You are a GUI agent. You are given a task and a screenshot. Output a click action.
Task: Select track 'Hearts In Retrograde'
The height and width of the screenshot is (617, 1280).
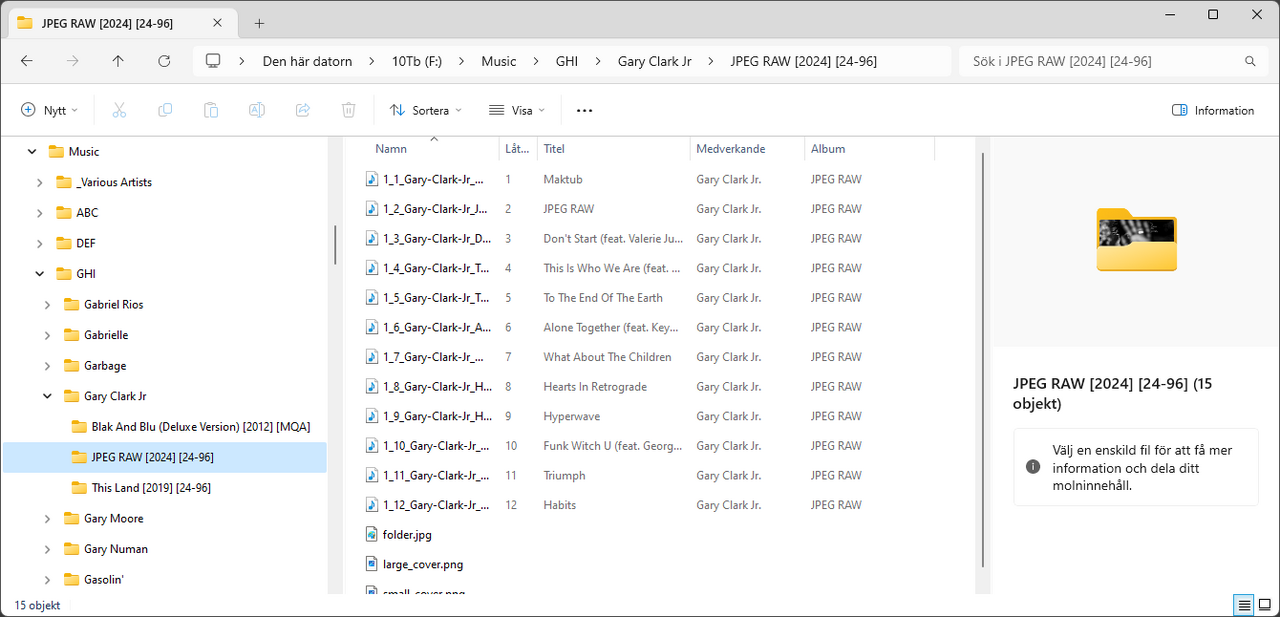(x=594, y=386)
